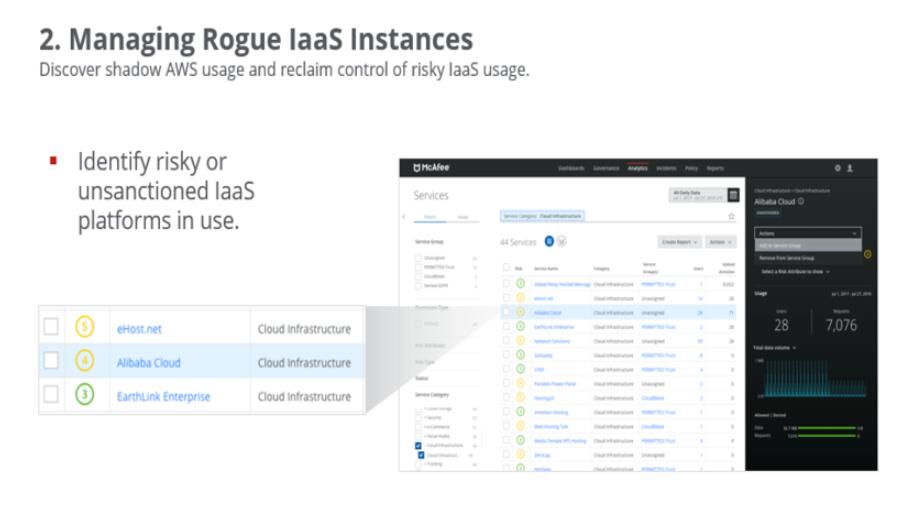Check the Unassigned service group filter
The height and width of the screenshot is (517, 915).
[x=418, y=258]
